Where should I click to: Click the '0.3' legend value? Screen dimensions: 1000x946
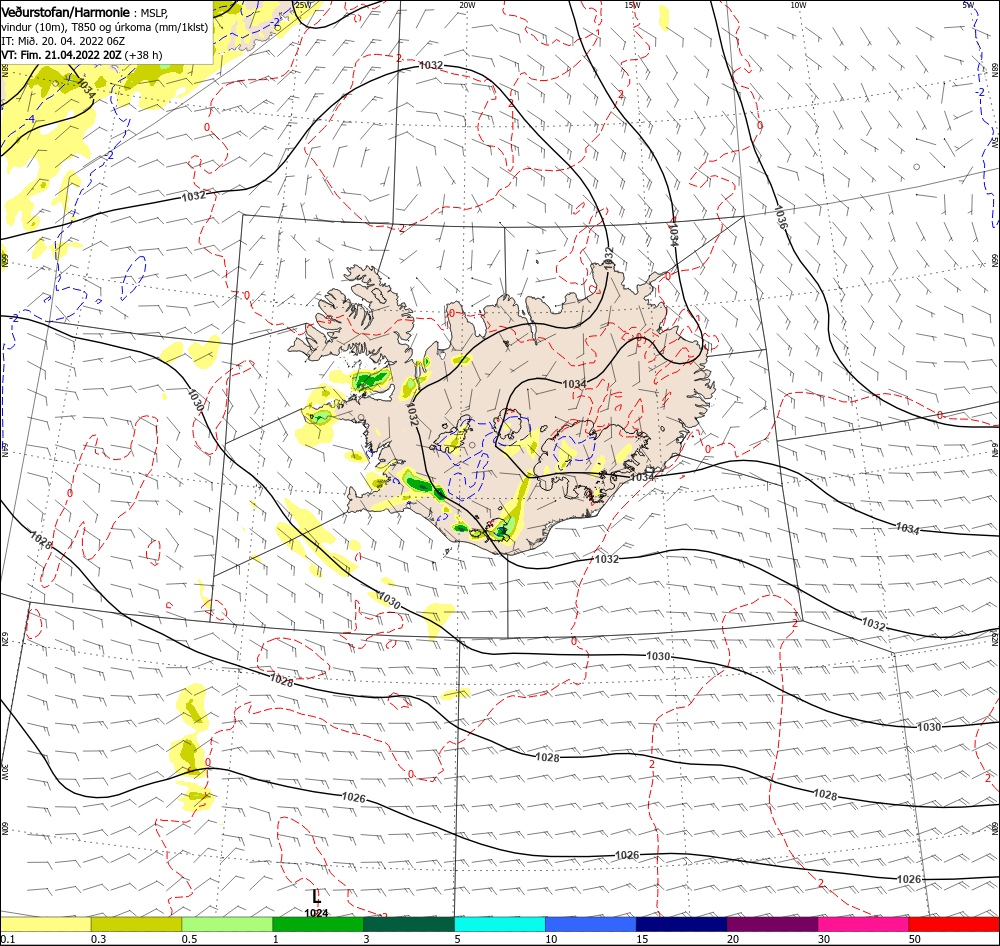99,939
